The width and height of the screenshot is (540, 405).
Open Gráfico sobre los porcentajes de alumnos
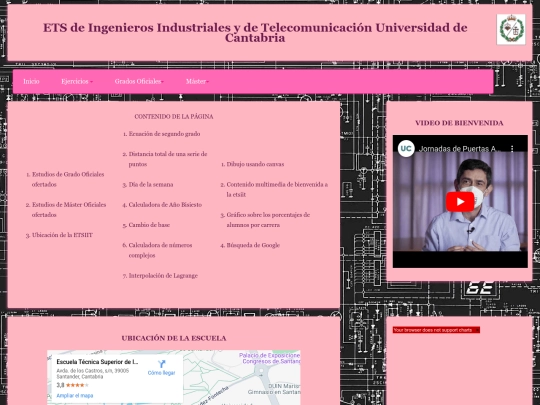pos(268,220)
